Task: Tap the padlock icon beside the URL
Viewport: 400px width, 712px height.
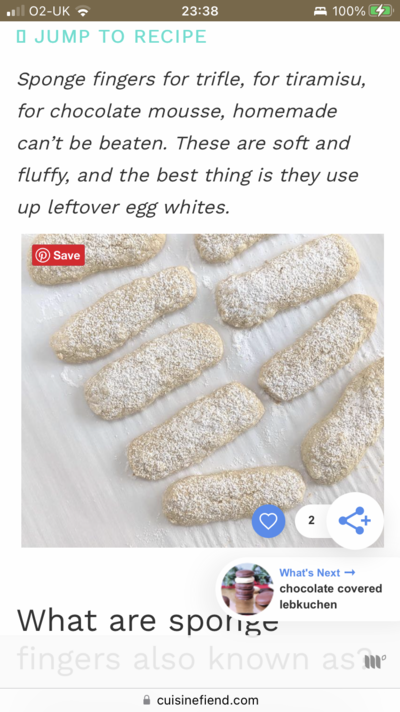Action: point(146,699)
